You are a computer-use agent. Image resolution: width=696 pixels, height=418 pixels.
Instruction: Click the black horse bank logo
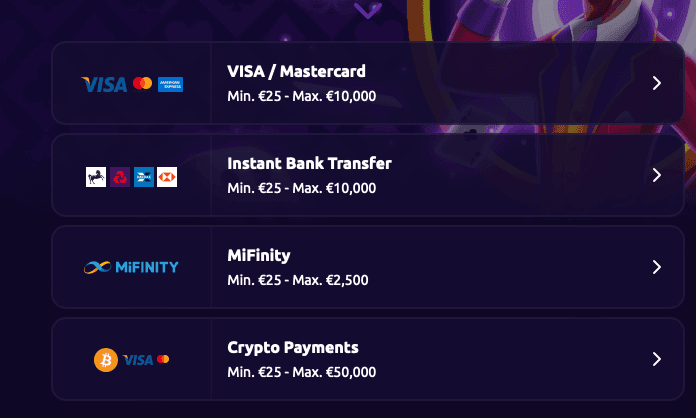click(96, 177)
